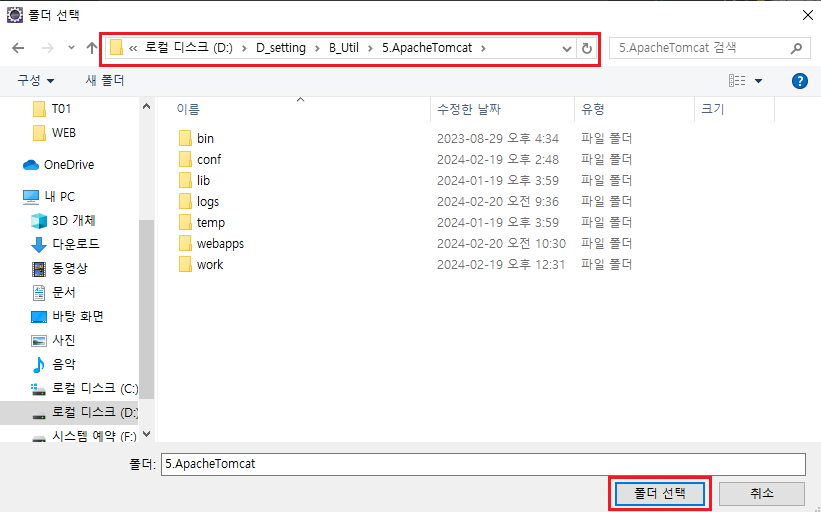Expand the address bar history dropdown
The image size is (821, 512).
(567, 49)
